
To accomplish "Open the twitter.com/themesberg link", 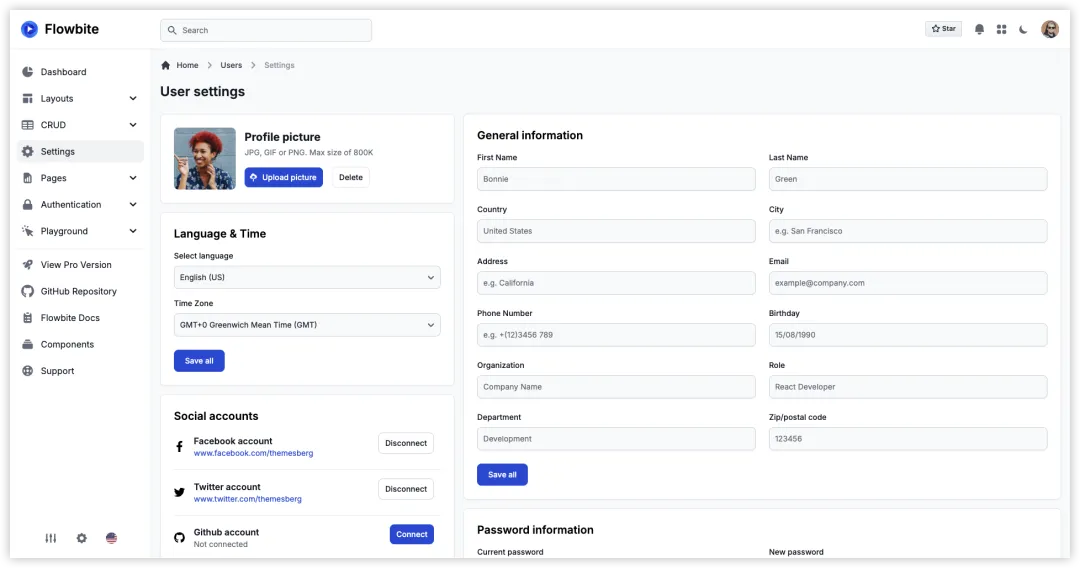I will (x=247, y=499).
